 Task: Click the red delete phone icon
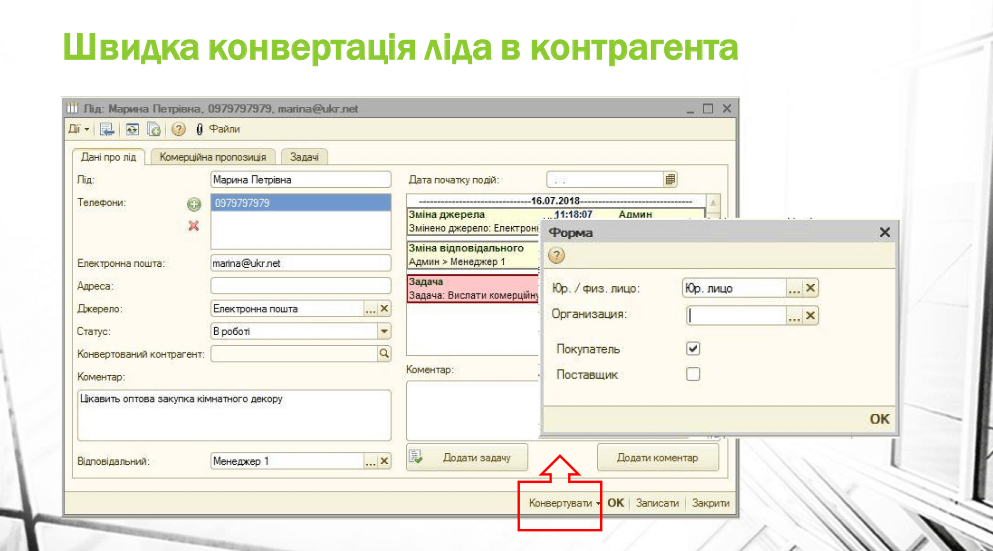(x=194, y=225)
